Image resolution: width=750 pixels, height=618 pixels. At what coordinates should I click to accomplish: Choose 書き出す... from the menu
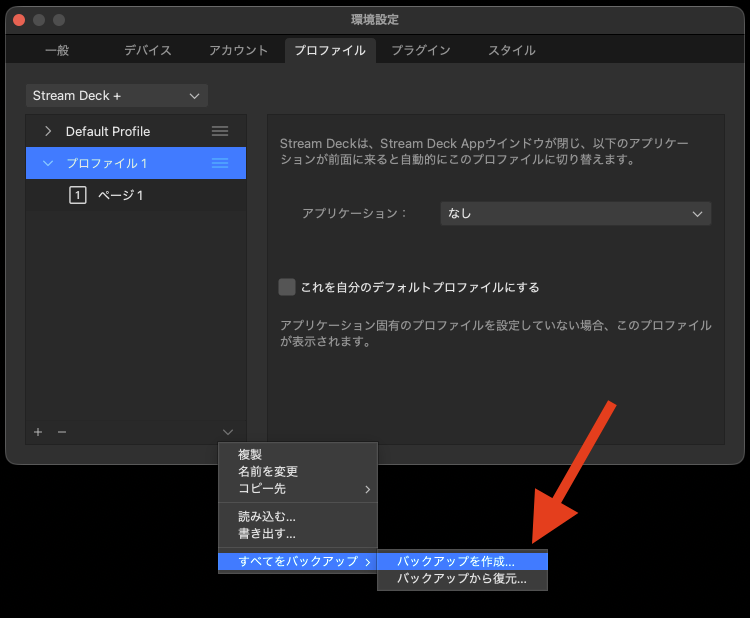pos(298,533)
